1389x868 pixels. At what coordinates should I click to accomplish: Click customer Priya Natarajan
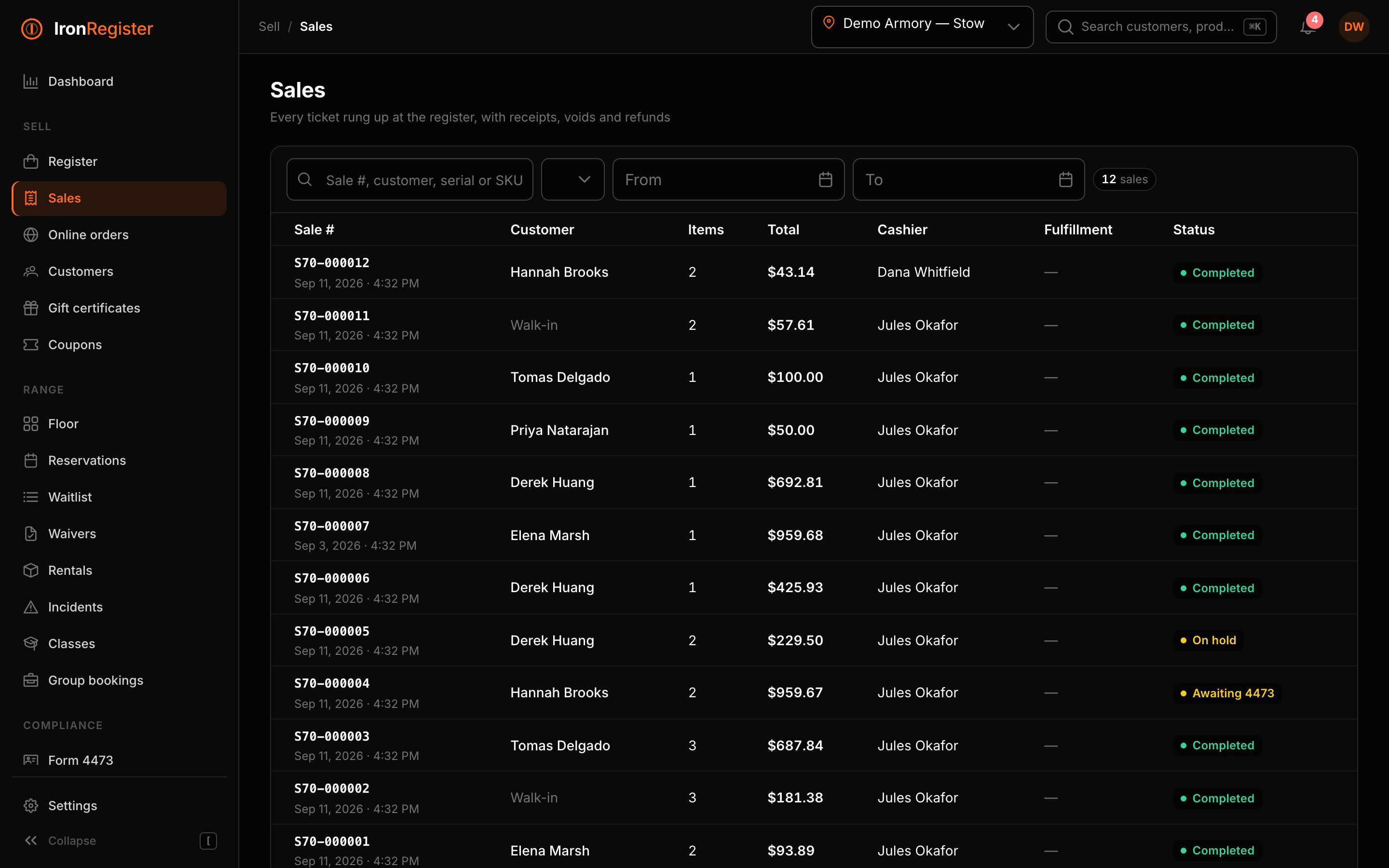tap(559, 430)
